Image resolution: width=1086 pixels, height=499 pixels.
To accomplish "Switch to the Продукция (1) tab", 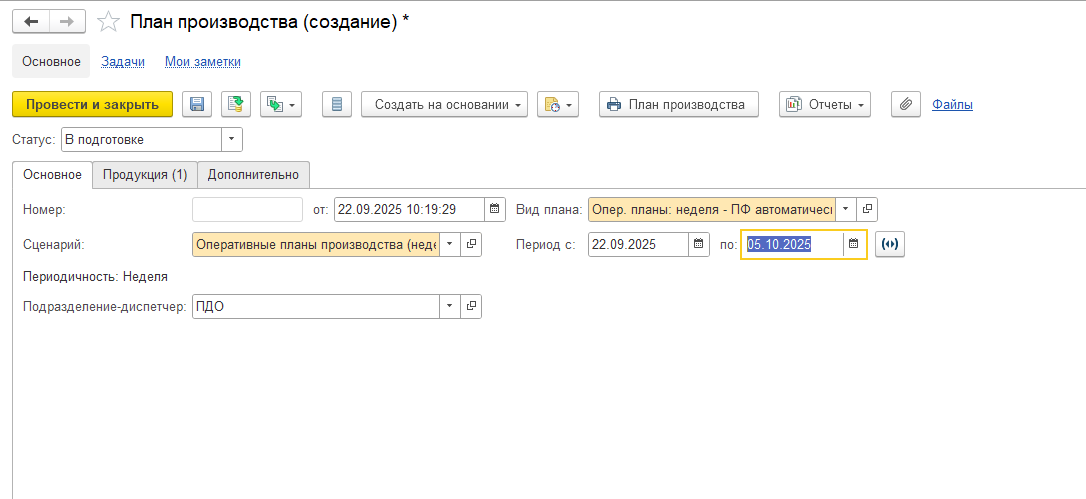I will coord(145,175).
